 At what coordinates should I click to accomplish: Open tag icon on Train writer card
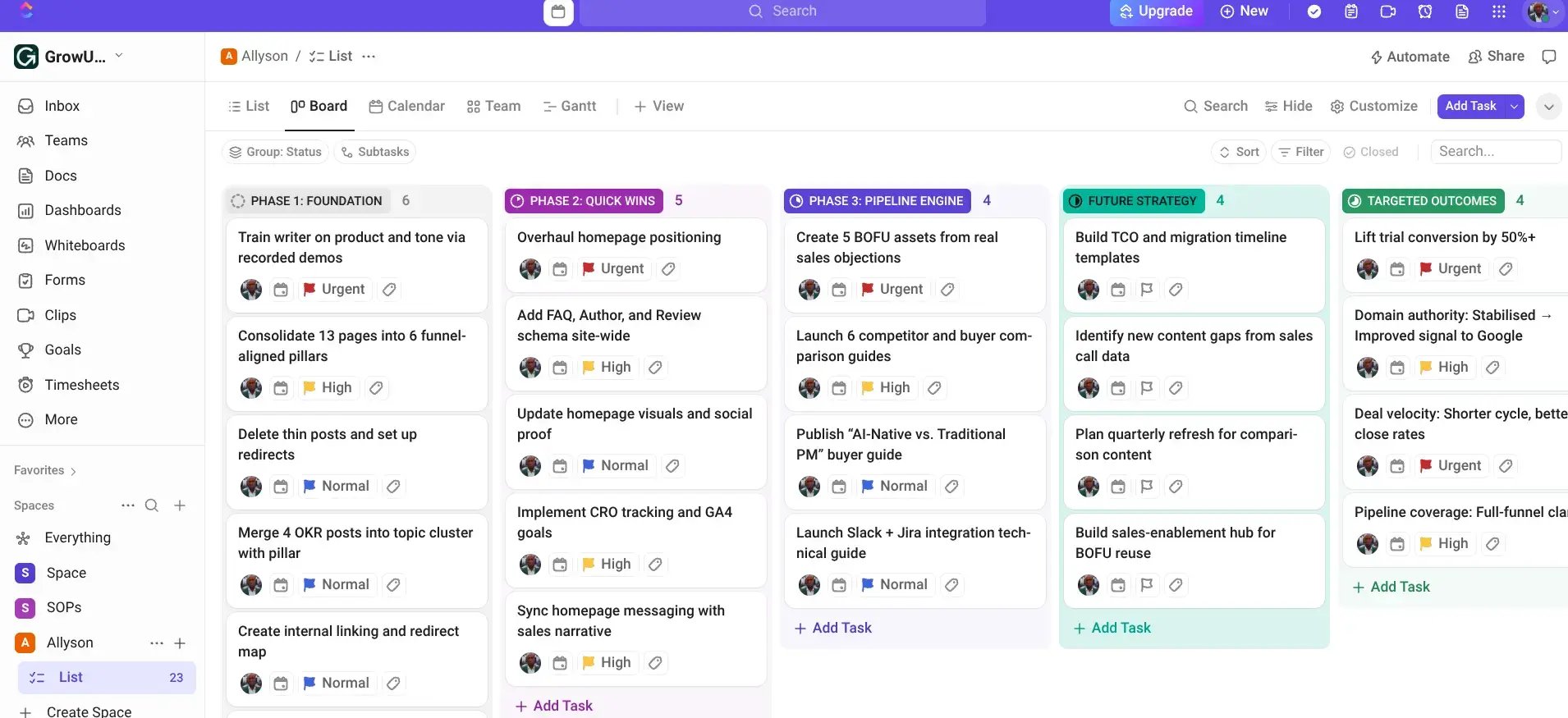pyautogui.click(x=390, y=290)
